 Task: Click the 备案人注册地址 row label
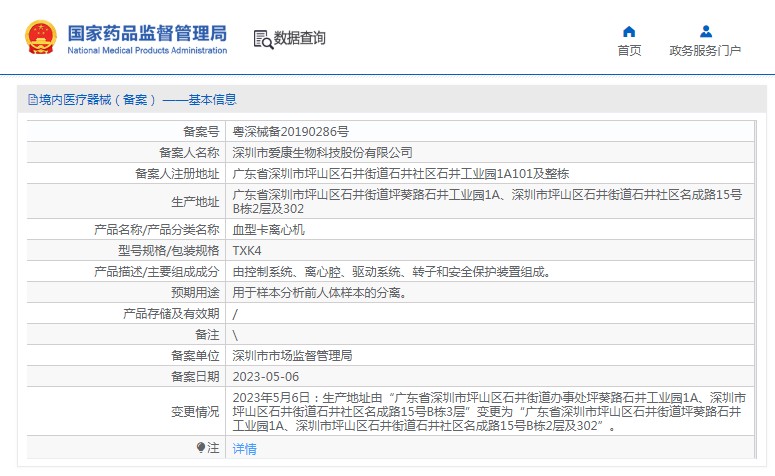tap(177, 174)
